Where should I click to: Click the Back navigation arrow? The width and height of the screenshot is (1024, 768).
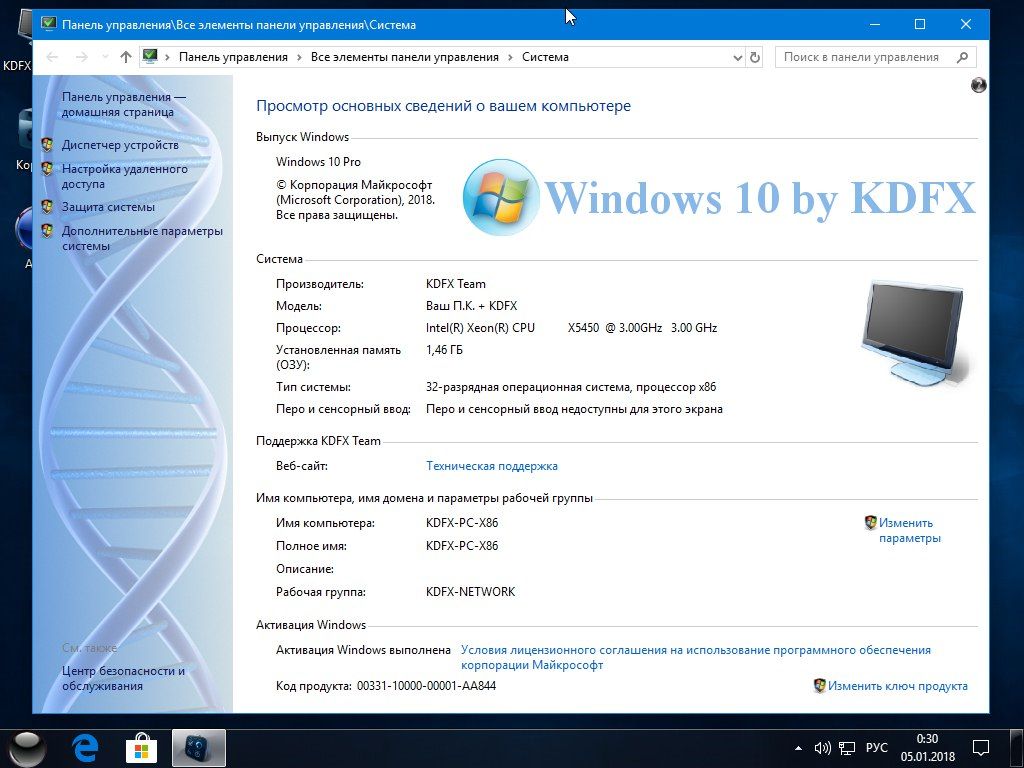click(x=52, y=57)
